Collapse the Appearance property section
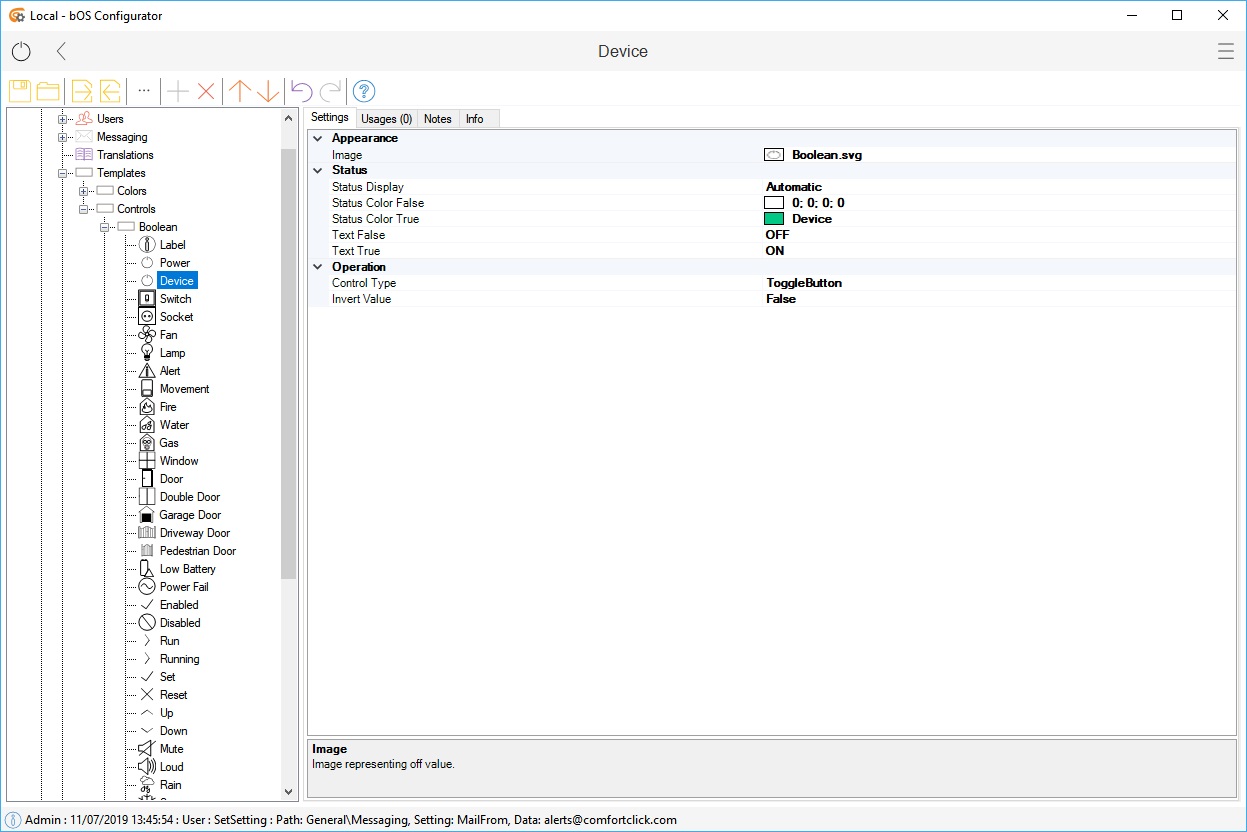The width and height of the screenshot is (1247, 832). click(317, 138)
